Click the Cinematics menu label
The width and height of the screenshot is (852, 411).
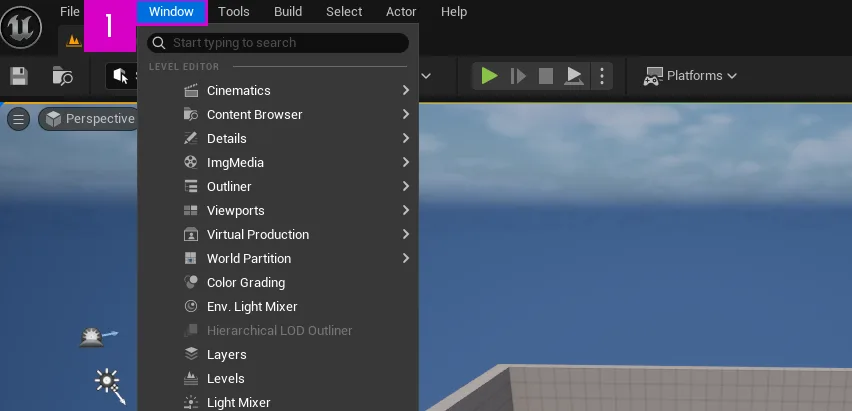click(239, 91)
